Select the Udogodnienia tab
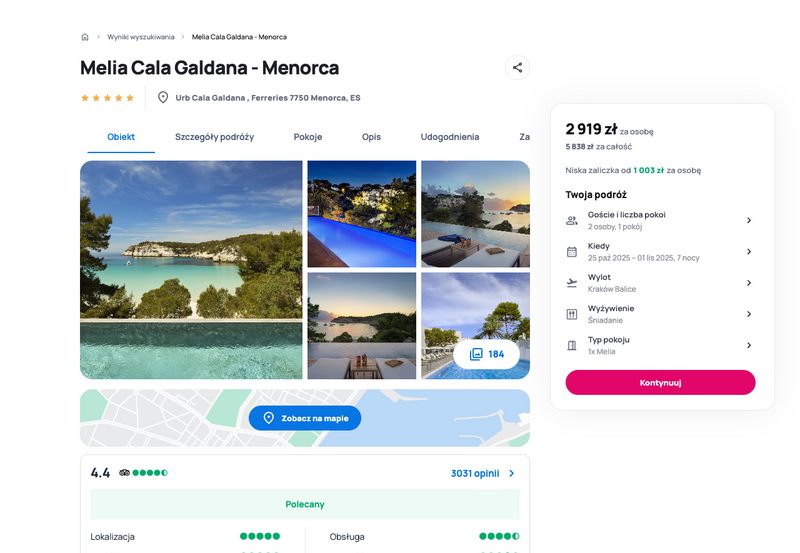The height and width of the screenshot is (553, 800). tap(449, 137)
